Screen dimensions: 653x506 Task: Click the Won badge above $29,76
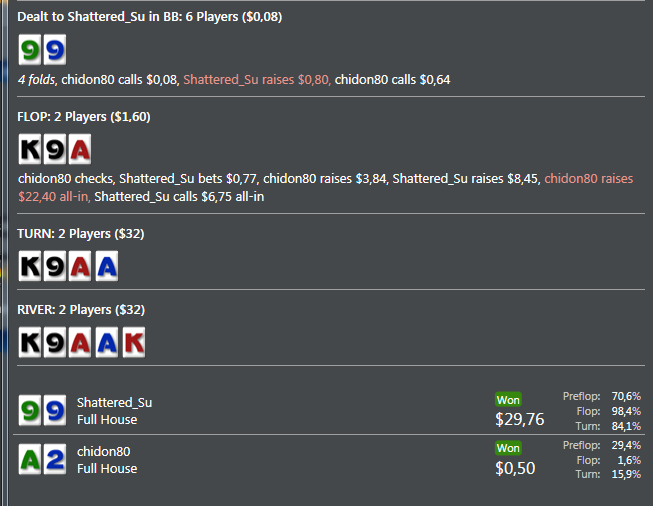508,399
